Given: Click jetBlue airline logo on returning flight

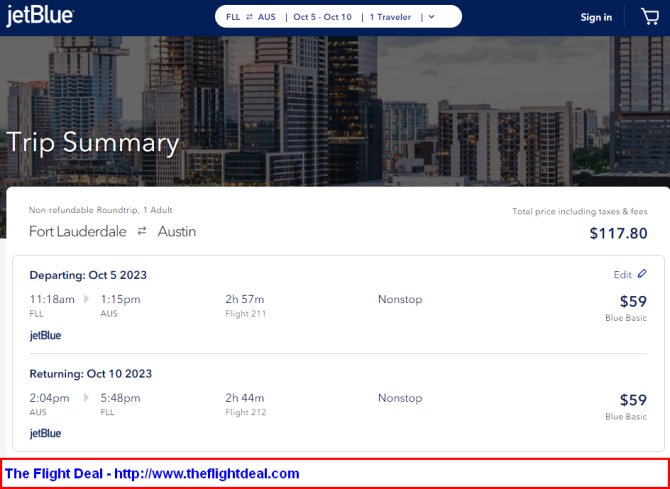Looking at the screenshot, I should click(46, 434).
